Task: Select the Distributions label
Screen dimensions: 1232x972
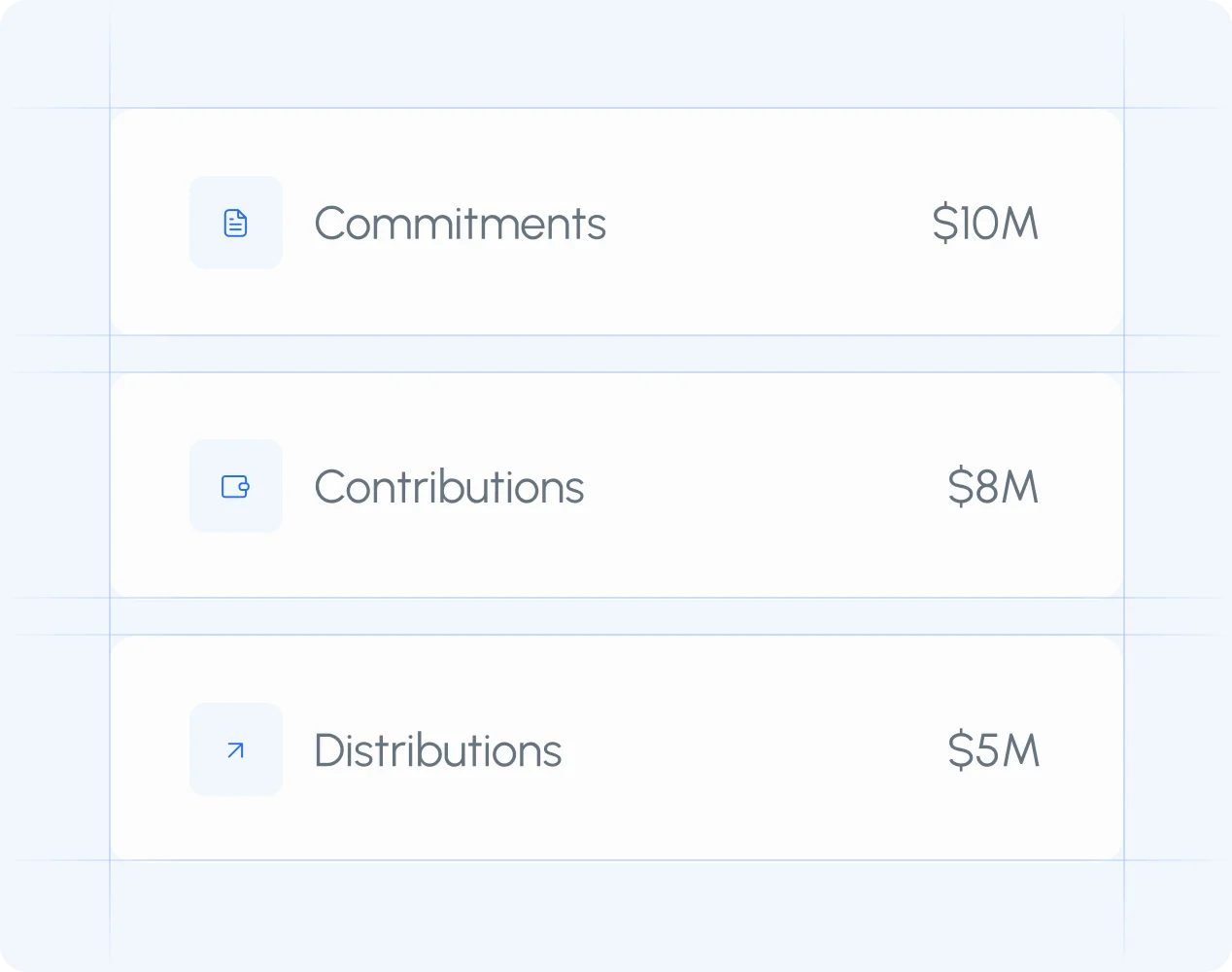Action: (x=437, y=750)
